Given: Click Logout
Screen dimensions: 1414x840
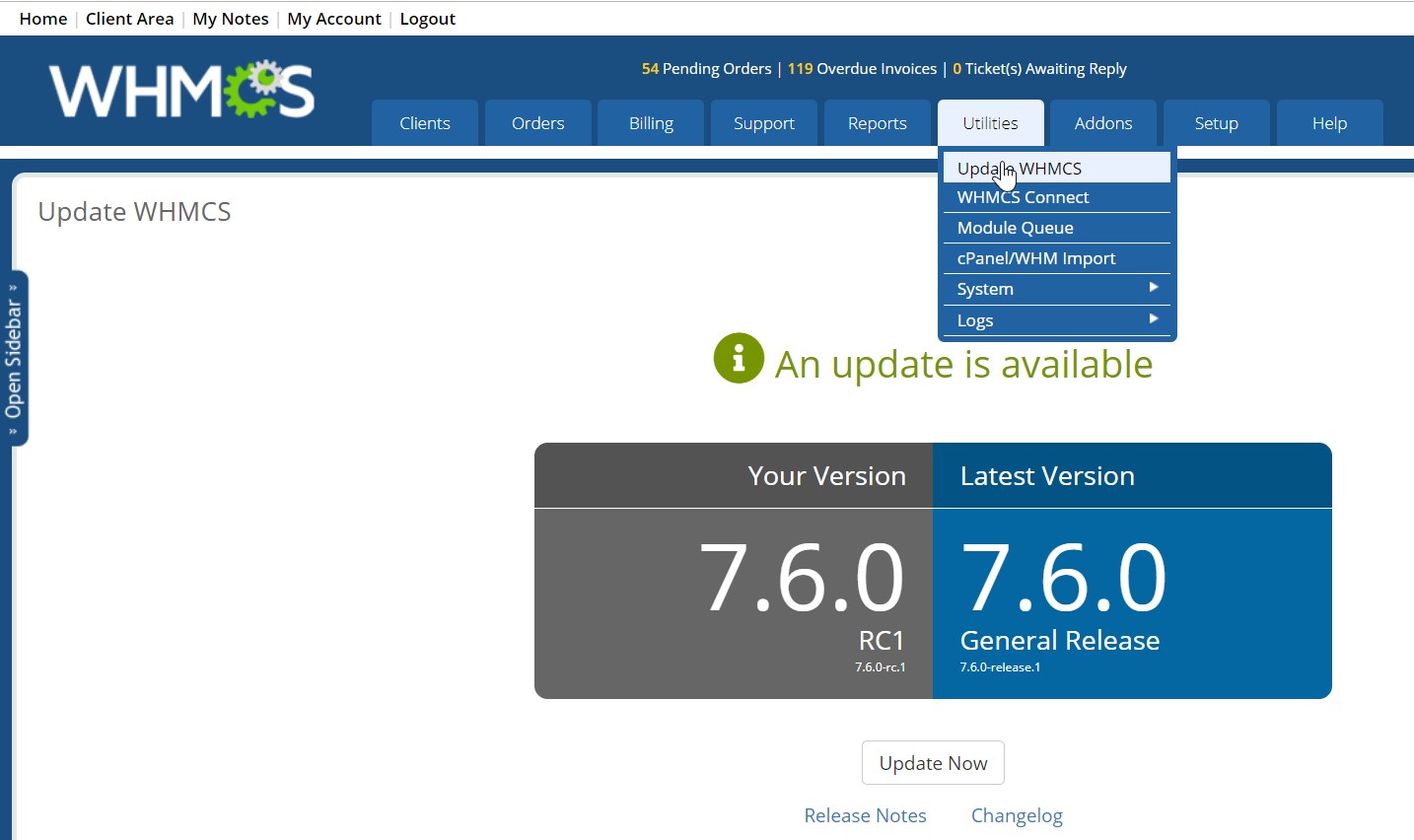Looking at the screenshot, I should click(427, 19).
